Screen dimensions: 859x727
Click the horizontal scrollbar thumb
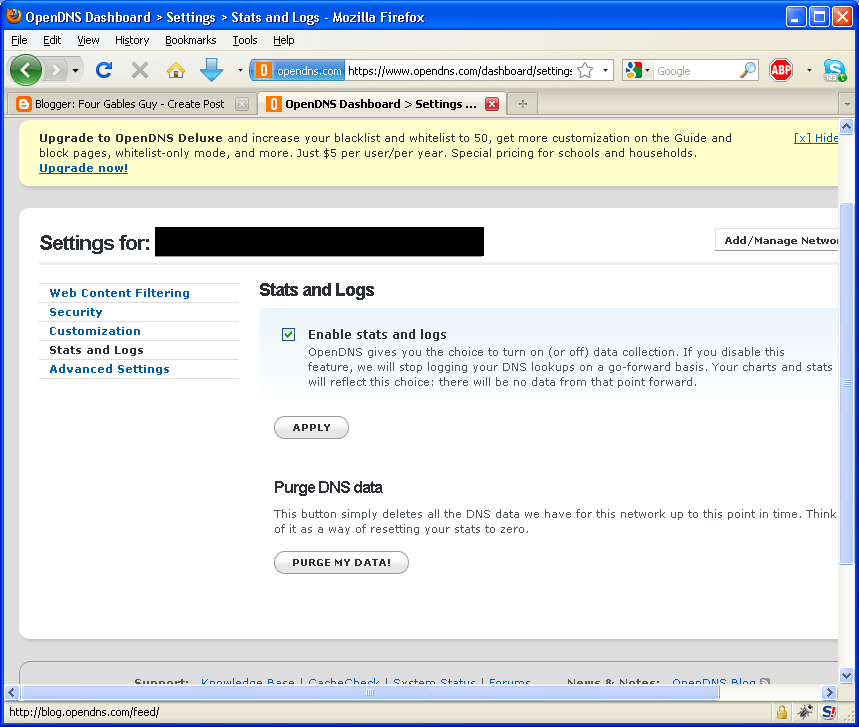click(370, 692)
